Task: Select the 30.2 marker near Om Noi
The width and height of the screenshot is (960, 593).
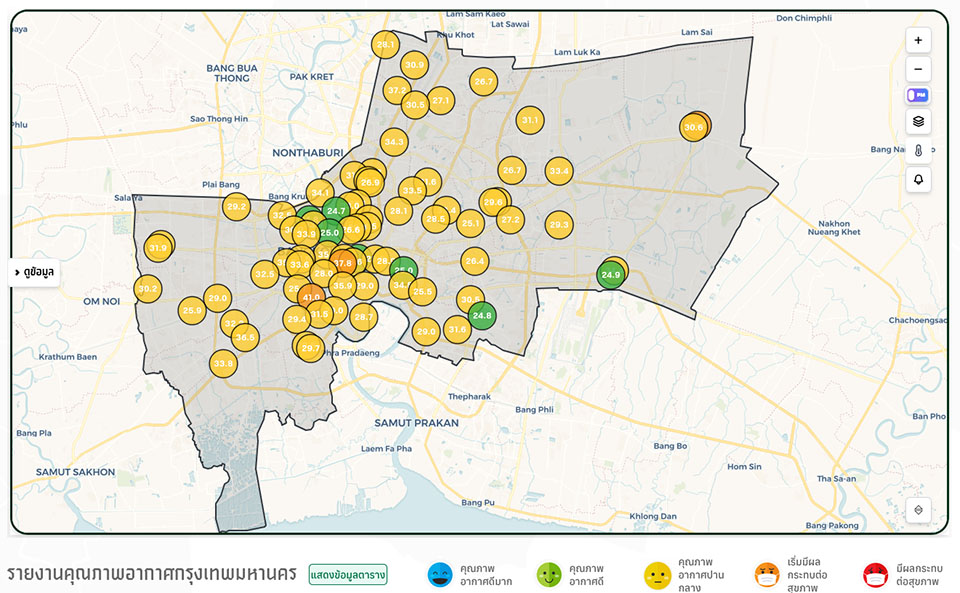Action: [x=148, y=289]
